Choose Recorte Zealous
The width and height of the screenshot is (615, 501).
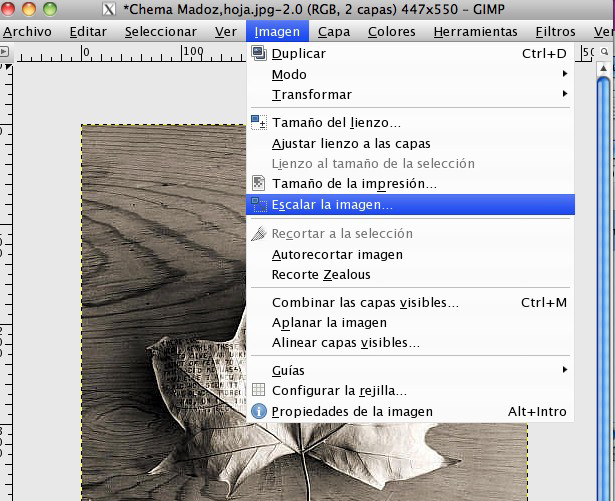[410, 274]
